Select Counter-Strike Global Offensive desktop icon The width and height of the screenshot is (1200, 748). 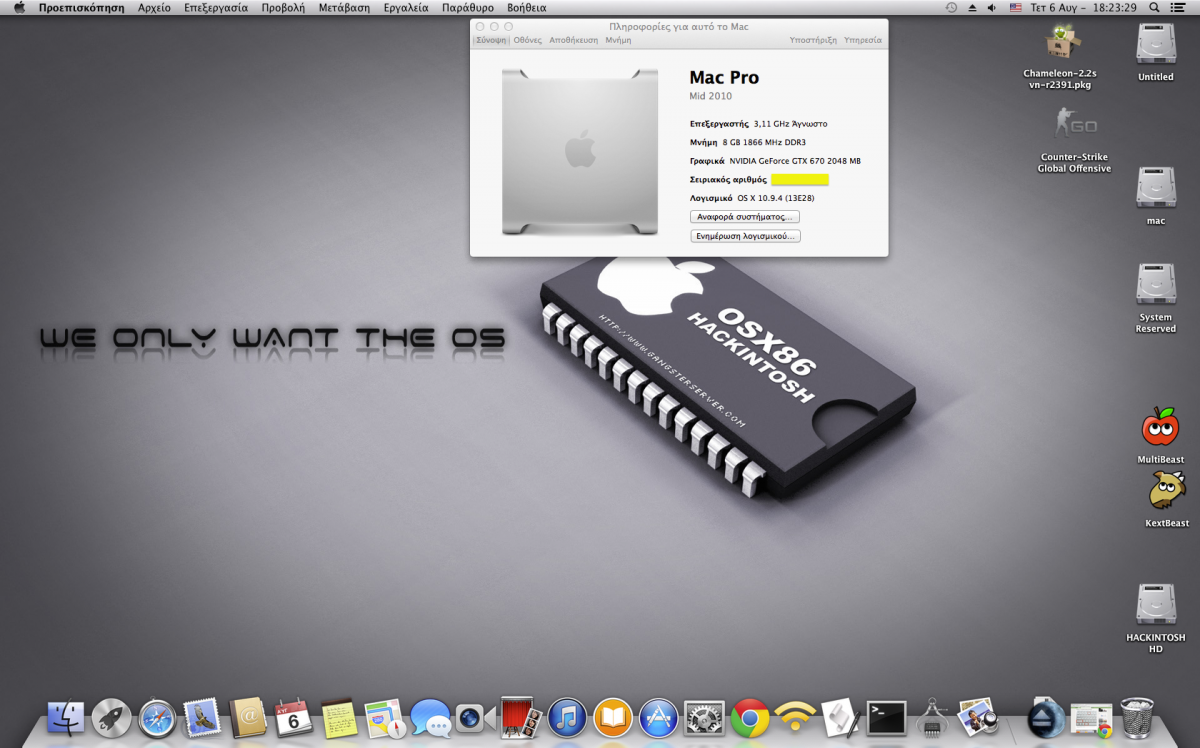[1075, 139]
